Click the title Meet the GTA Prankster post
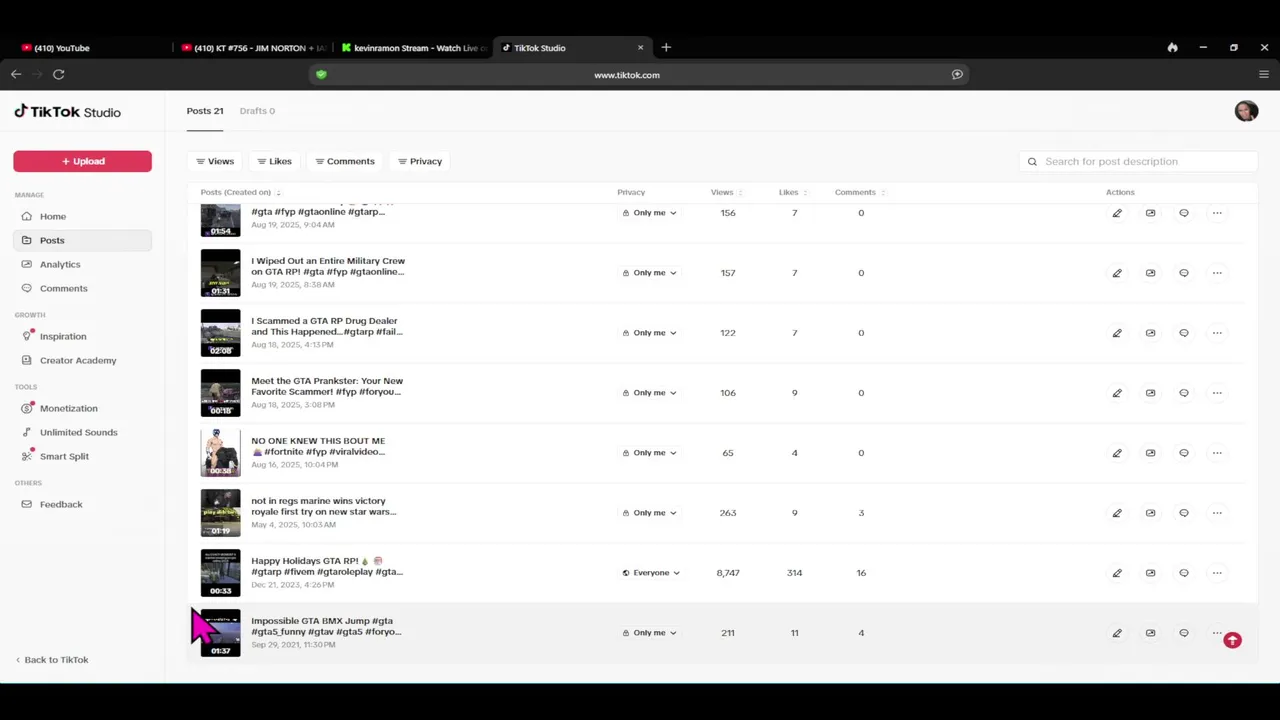 tap(327, 386)
